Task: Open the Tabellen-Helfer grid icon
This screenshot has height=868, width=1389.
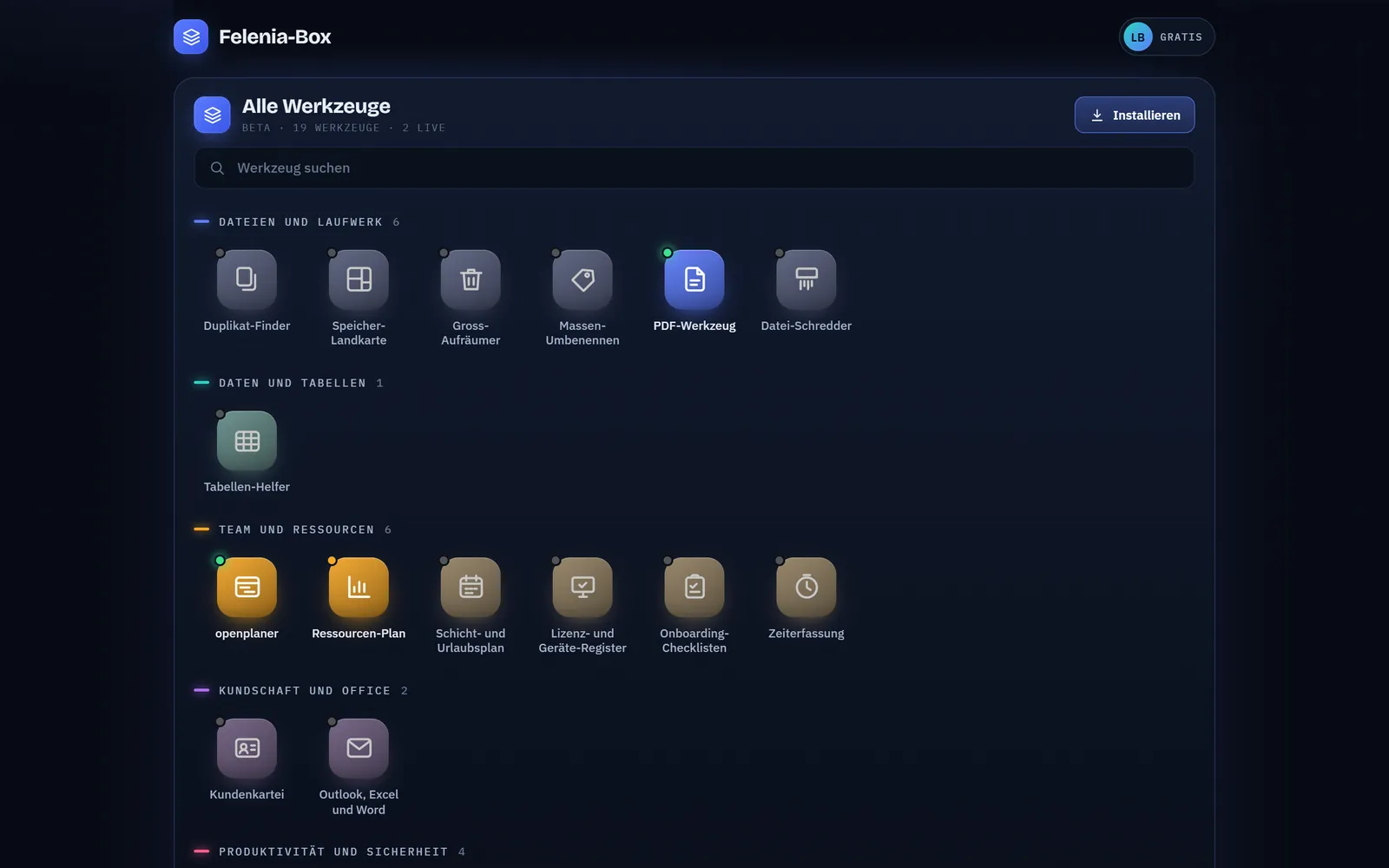Action: coord(247,441)
